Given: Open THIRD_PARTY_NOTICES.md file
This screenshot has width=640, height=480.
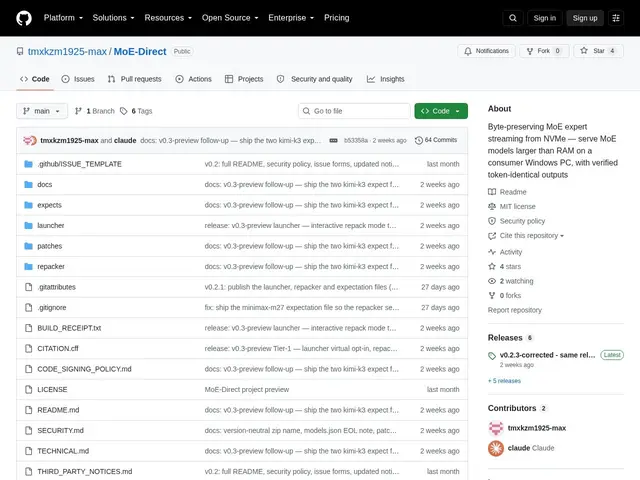Looking at the screenshot, I should coord(85,471).
